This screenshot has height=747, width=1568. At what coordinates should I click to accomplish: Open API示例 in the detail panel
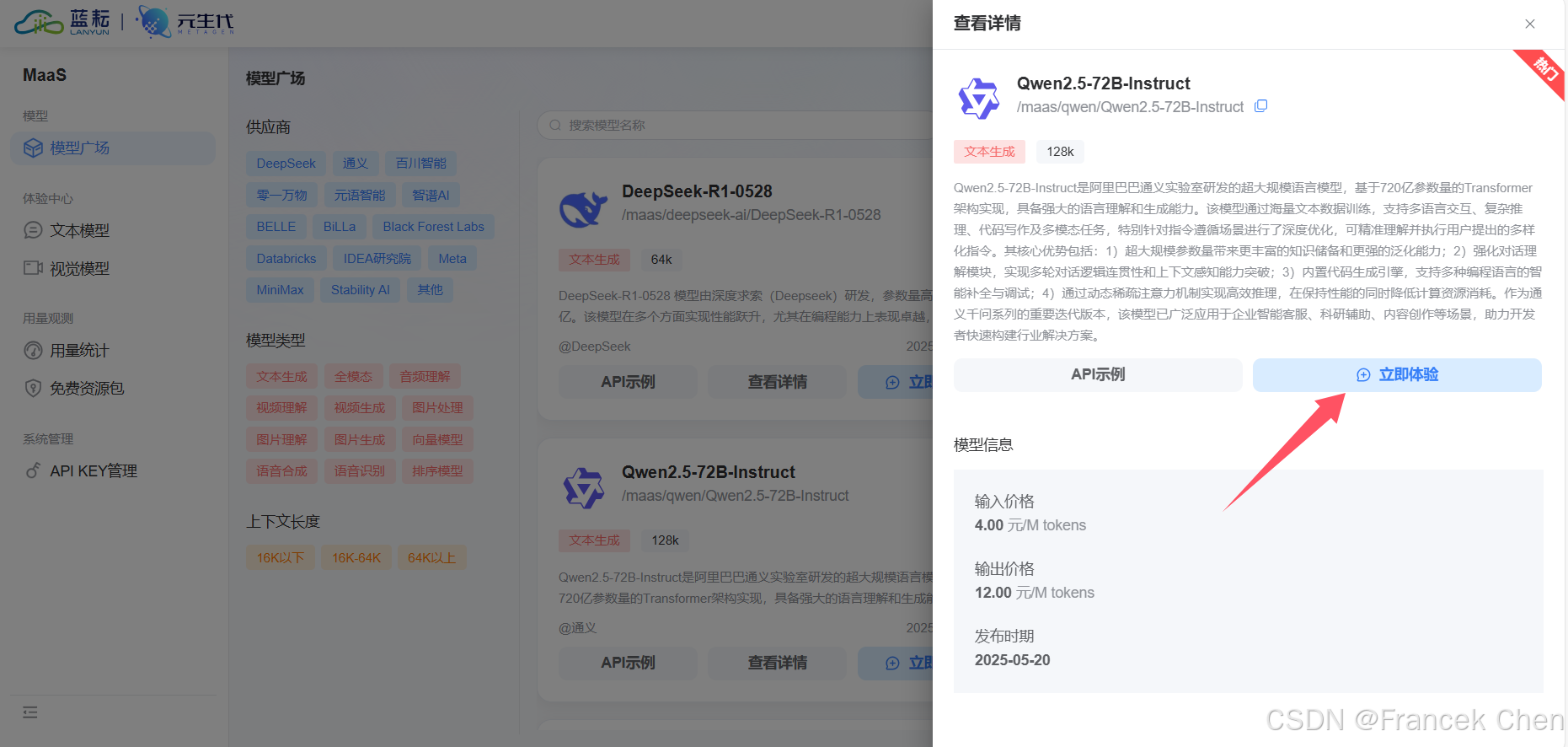pos(1098,374)
